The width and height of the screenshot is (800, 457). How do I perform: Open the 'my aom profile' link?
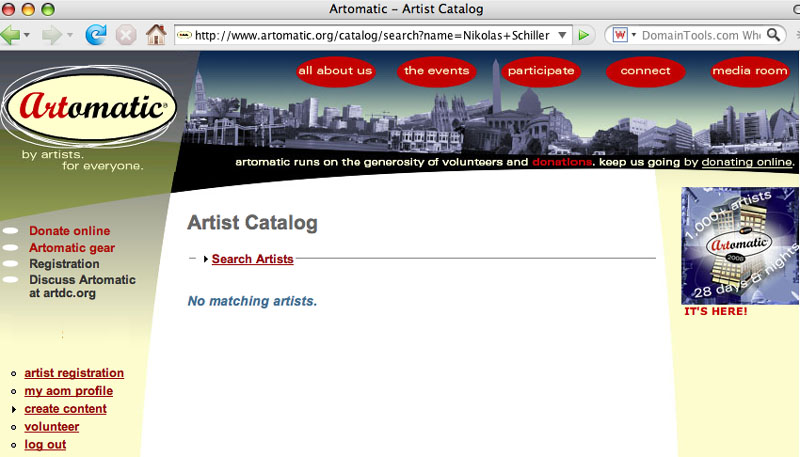pos(68,391)
